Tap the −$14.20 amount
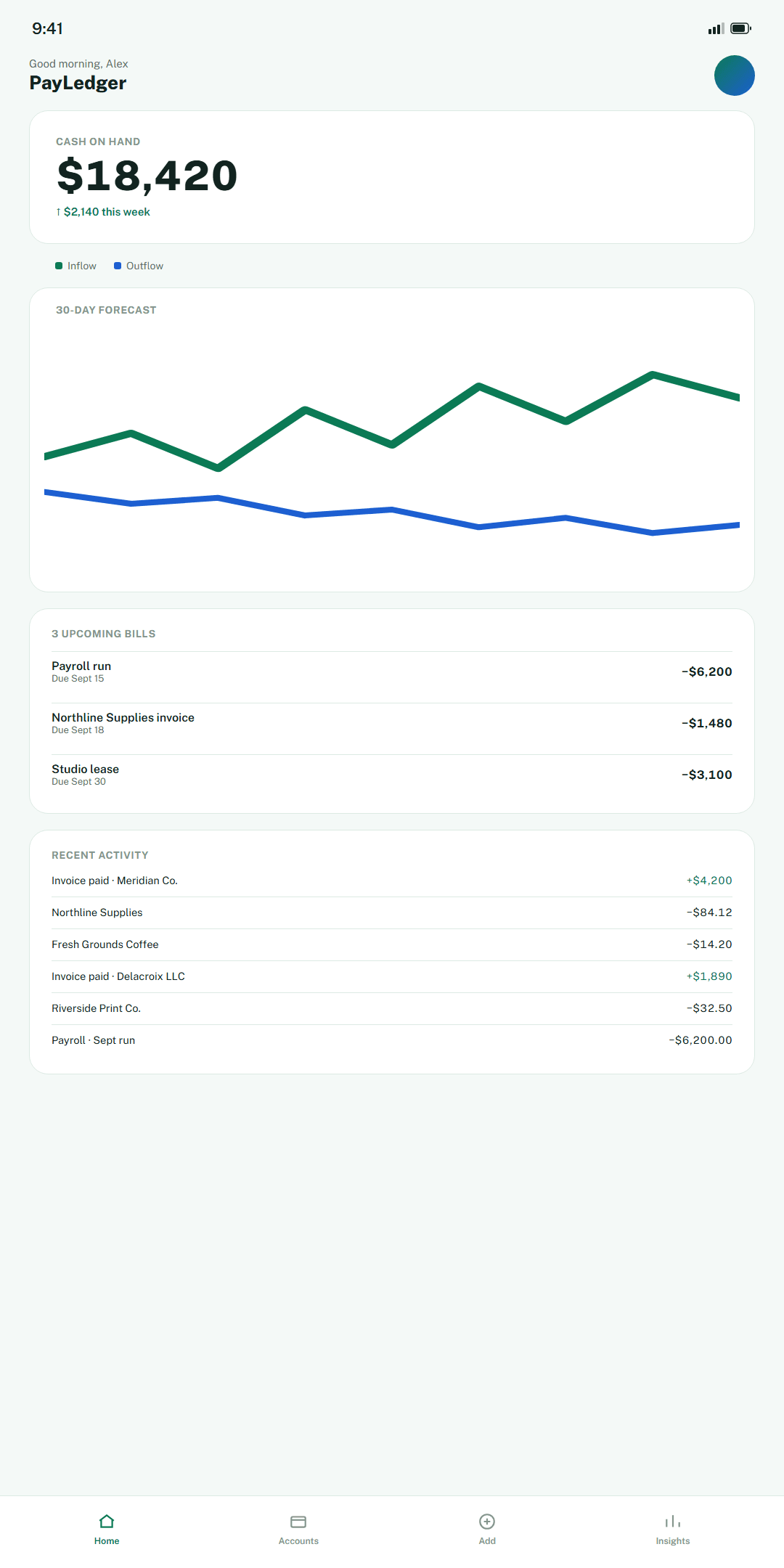 [709, 944]
